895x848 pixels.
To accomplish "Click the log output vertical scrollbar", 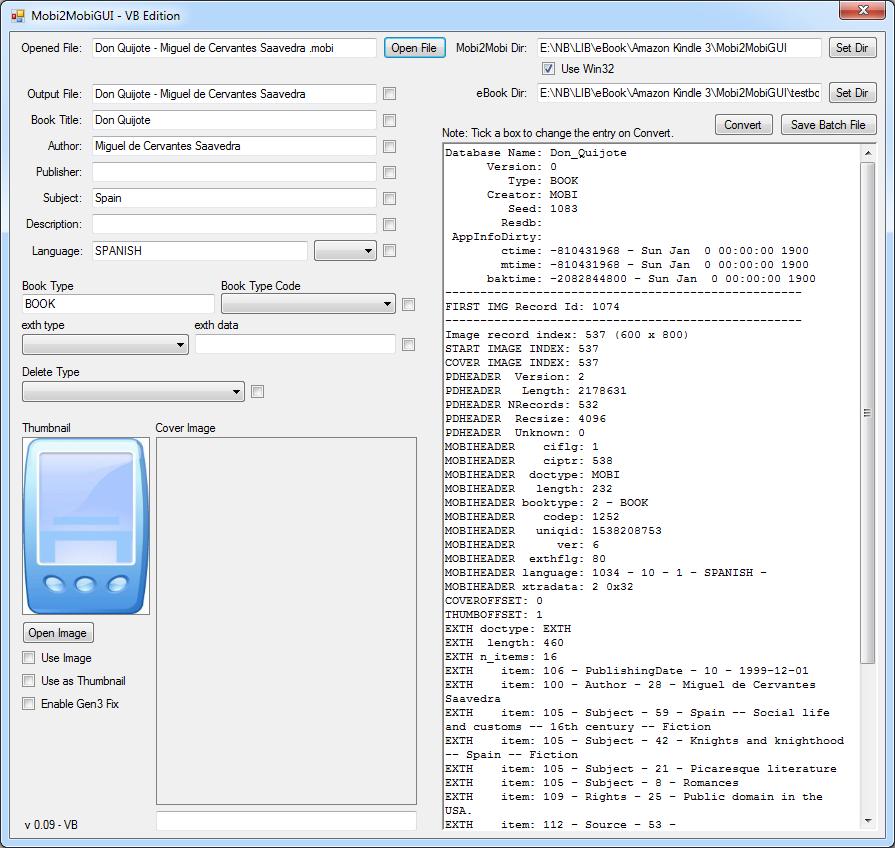I will point(868,412).
